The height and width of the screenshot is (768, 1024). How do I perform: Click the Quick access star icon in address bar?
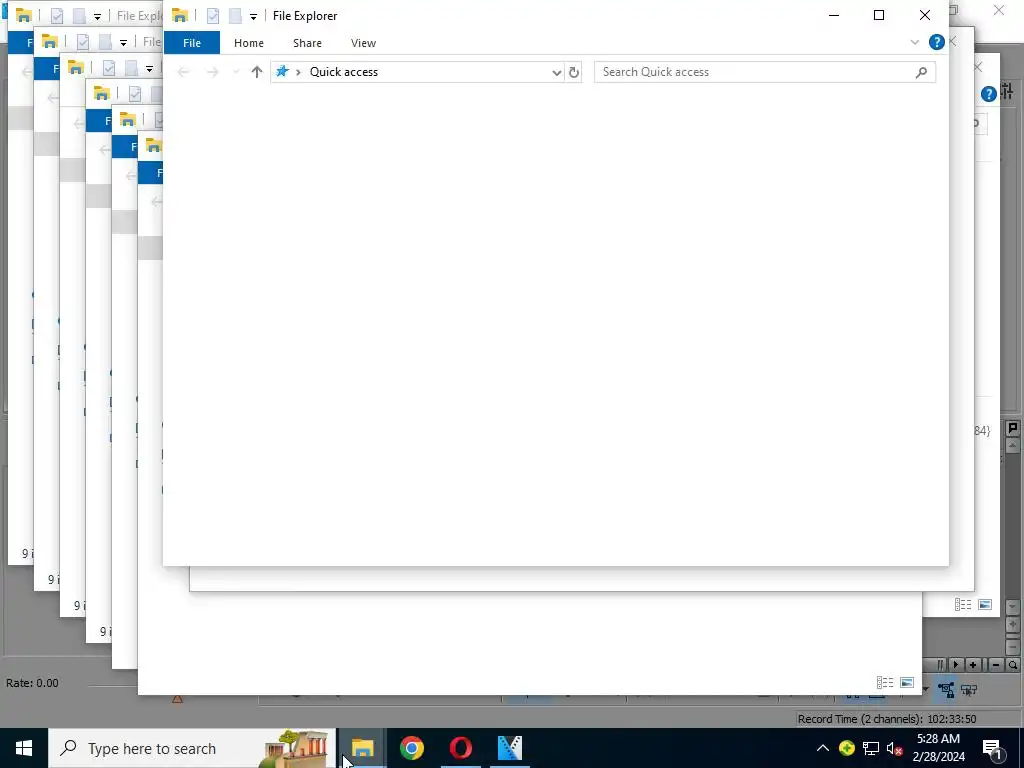click(282, 71)
